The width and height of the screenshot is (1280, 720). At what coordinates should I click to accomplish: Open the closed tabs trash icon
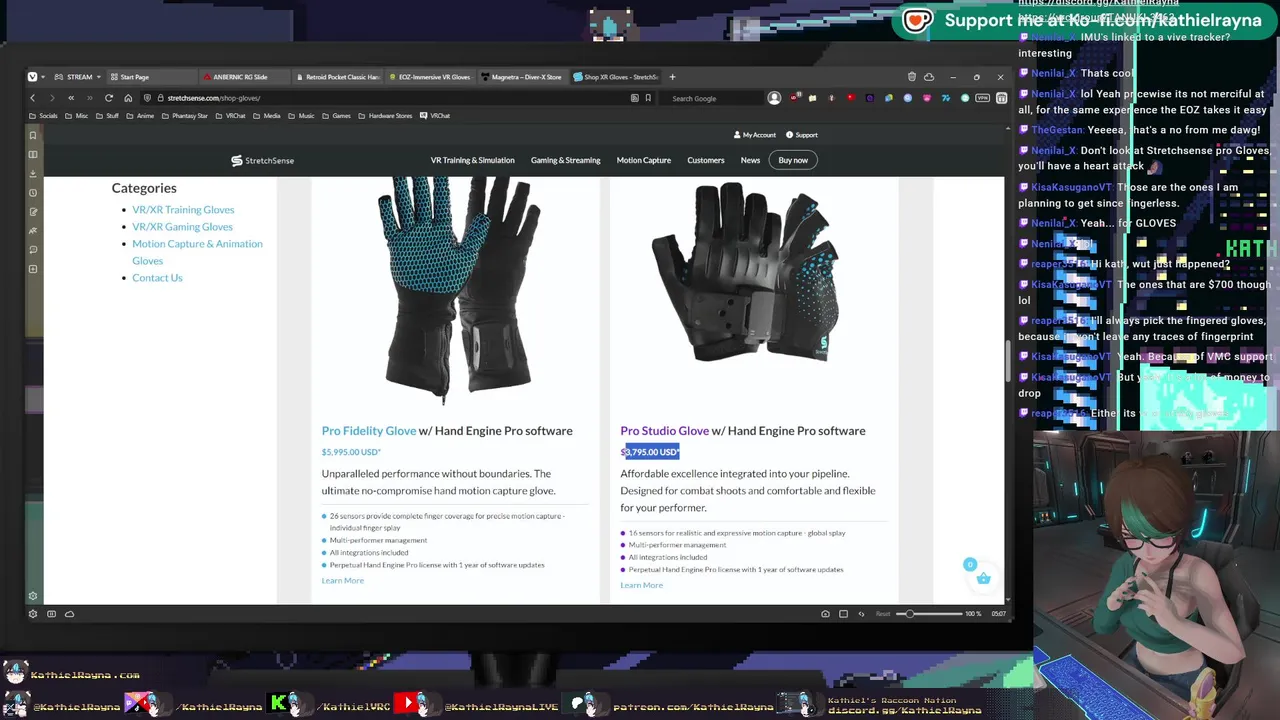[912, 77]
